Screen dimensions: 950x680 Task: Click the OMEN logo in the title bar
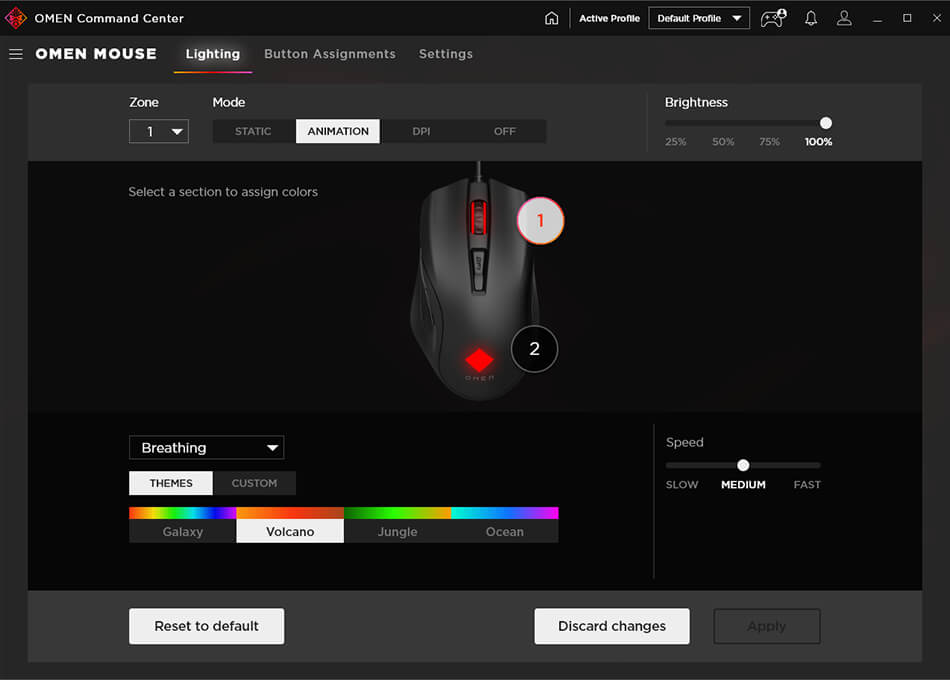[x=14, y=17]
